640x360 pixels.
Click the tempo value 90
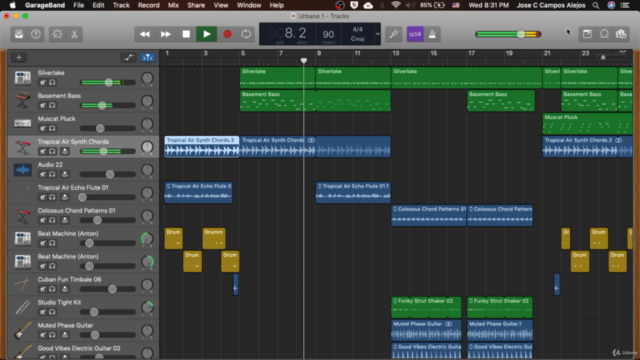point(329,34)
